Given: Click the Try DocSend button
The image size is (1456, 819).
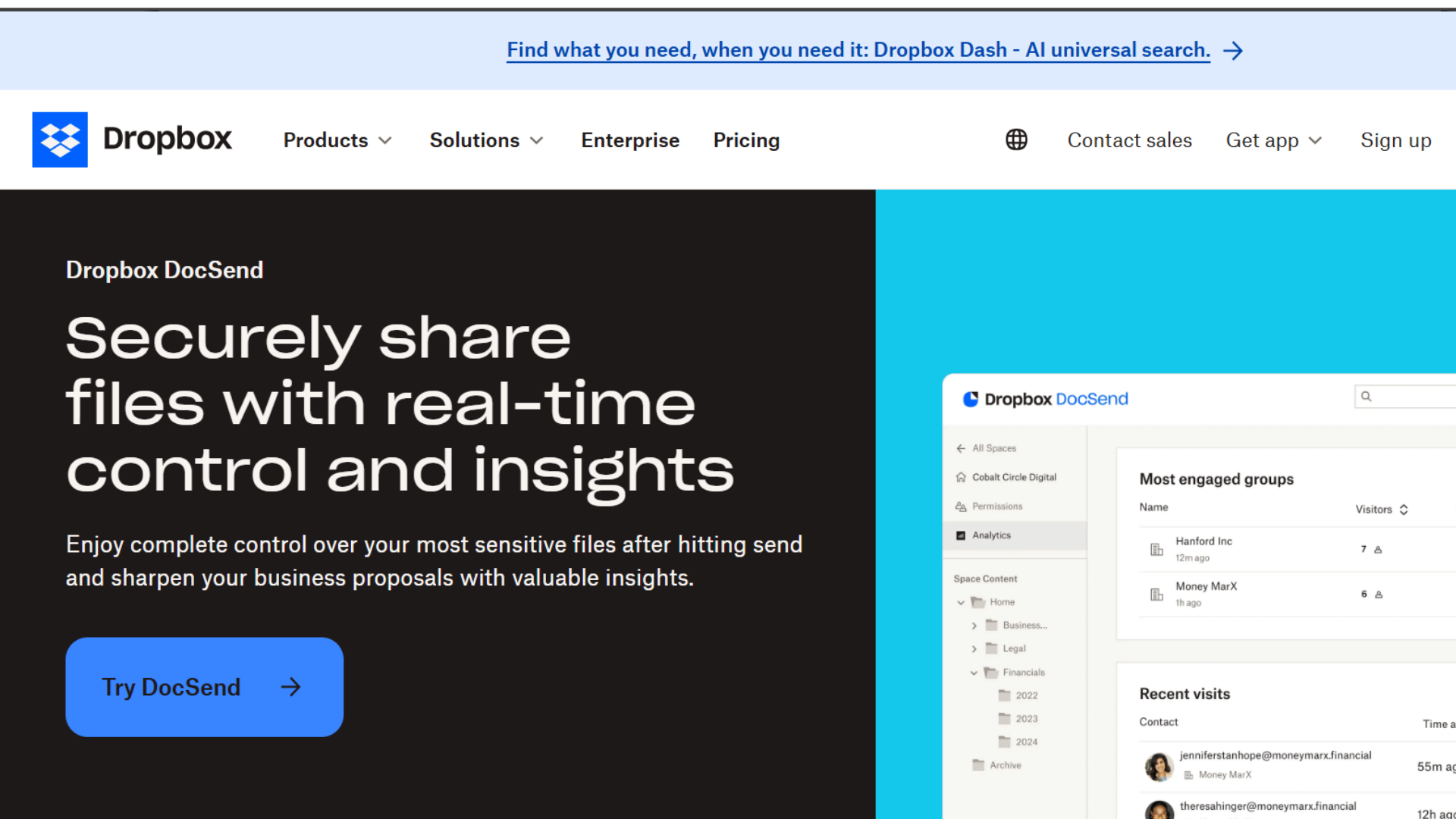Looking at the screenshot, I should (204, 687).
